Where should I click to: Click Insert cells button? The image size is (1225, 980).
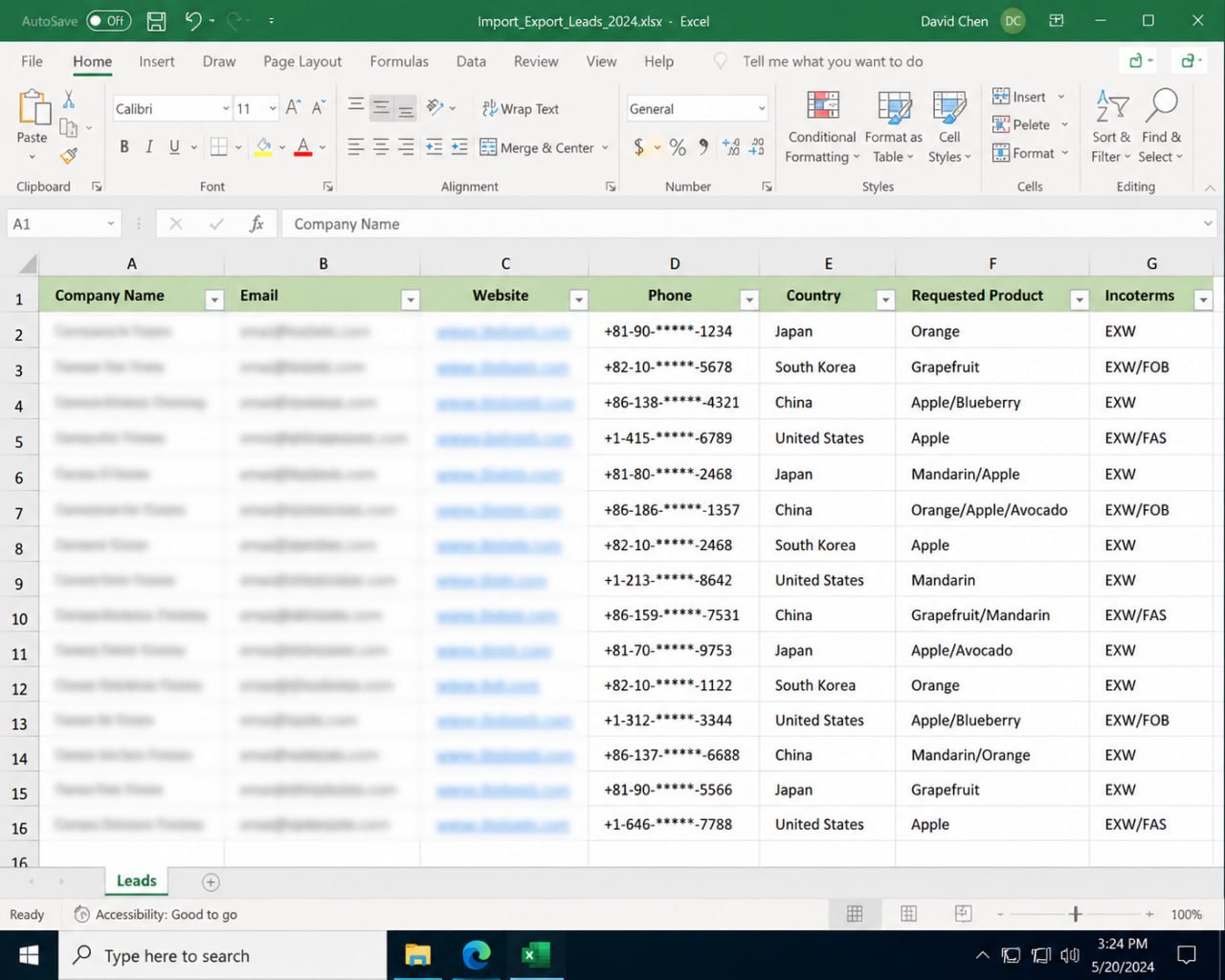click(1029, 97)
